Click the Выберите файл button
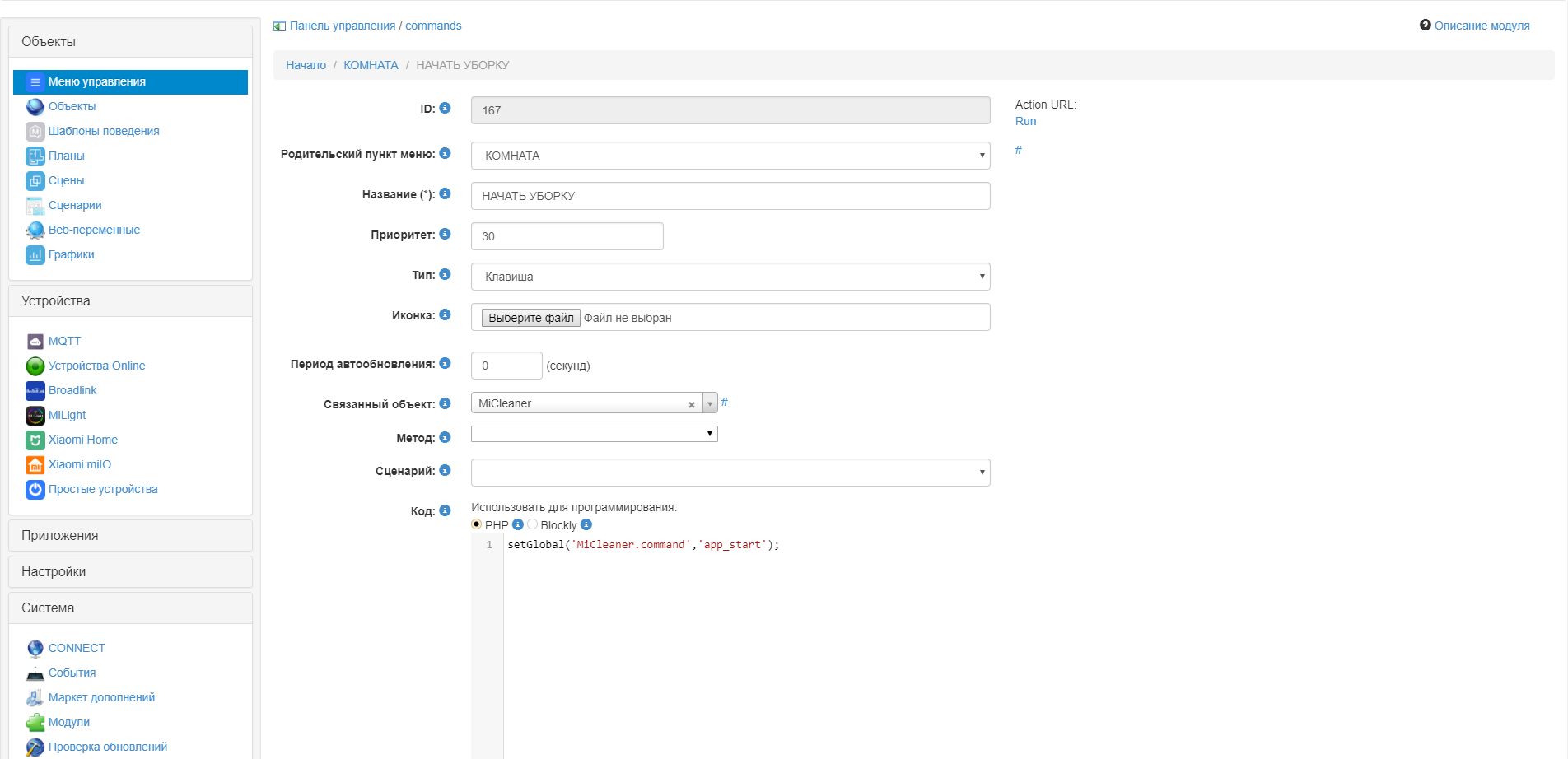Image resolution: width=1568 pixels, height=759 pixels. pos(530,318)
